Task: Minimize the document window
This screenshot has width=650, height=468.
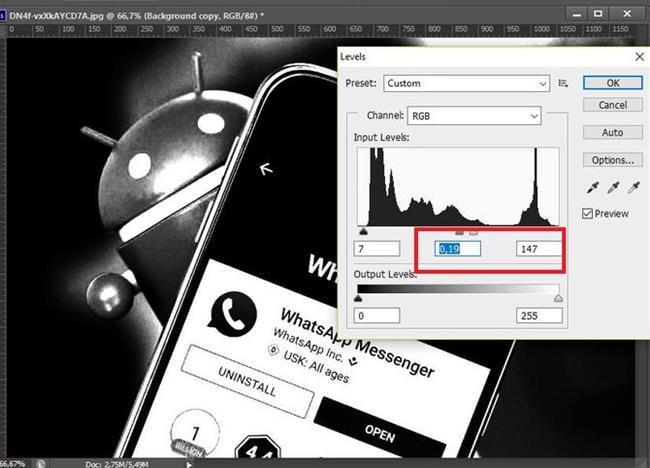Action: tap(577, 14)
